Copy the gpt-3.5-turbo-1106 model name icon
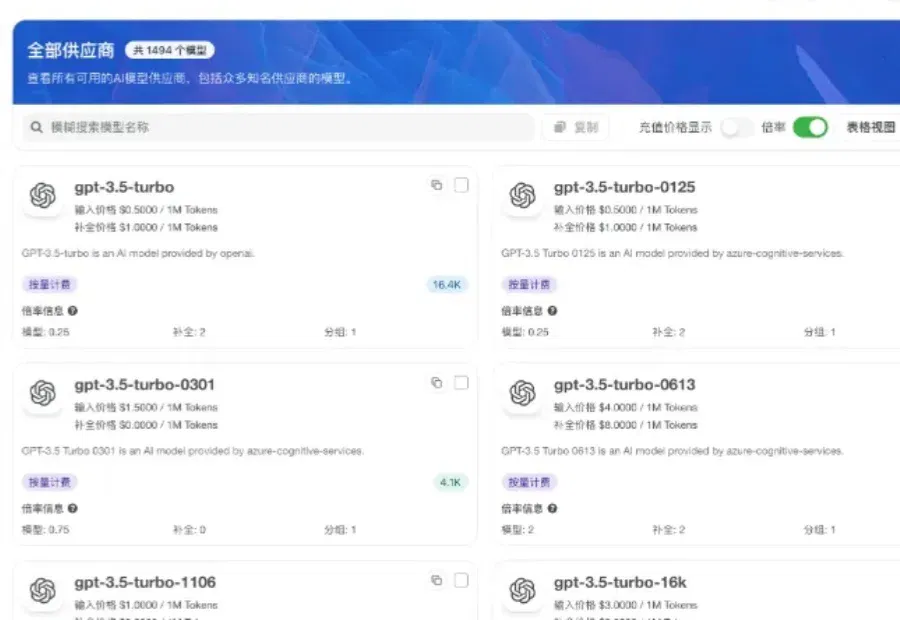 click(x=437, y=580)
